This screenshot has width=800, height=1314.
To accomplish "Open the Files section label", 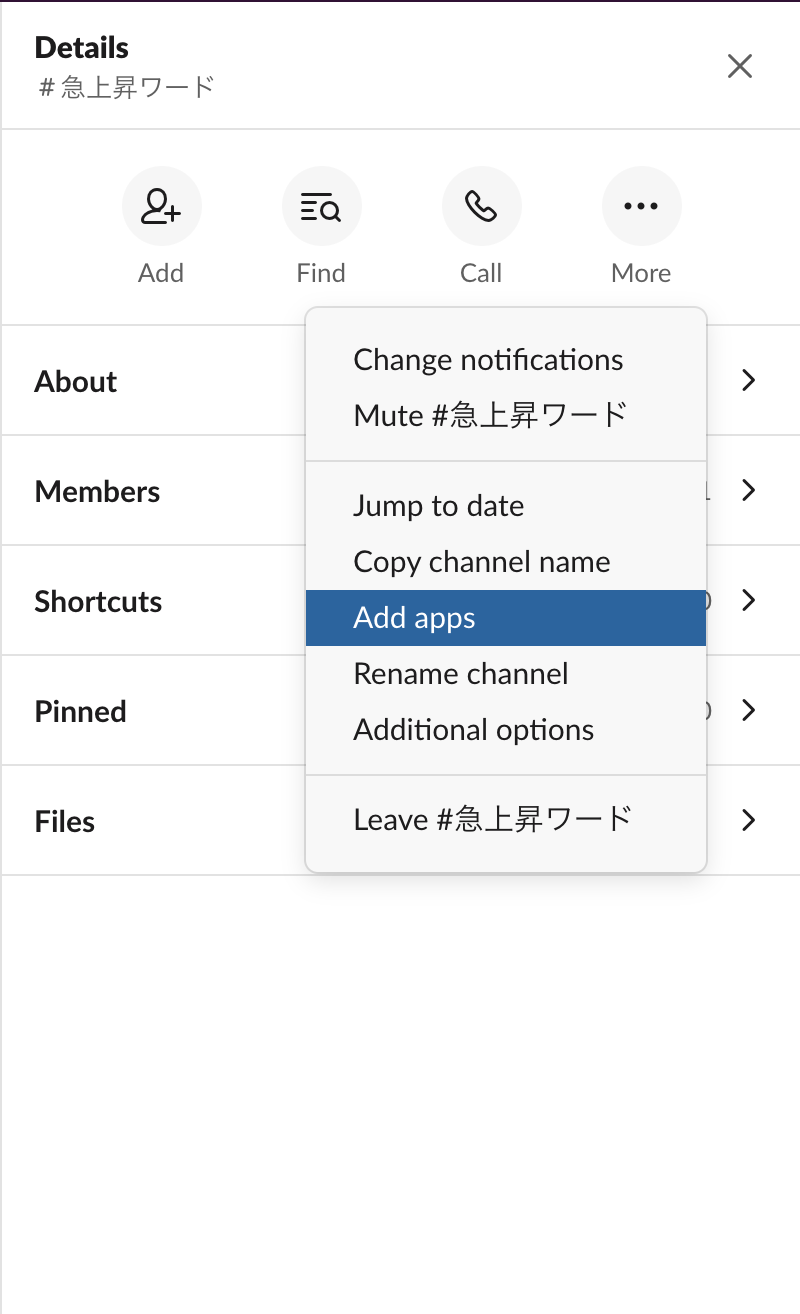I will [x=65, y=821].
